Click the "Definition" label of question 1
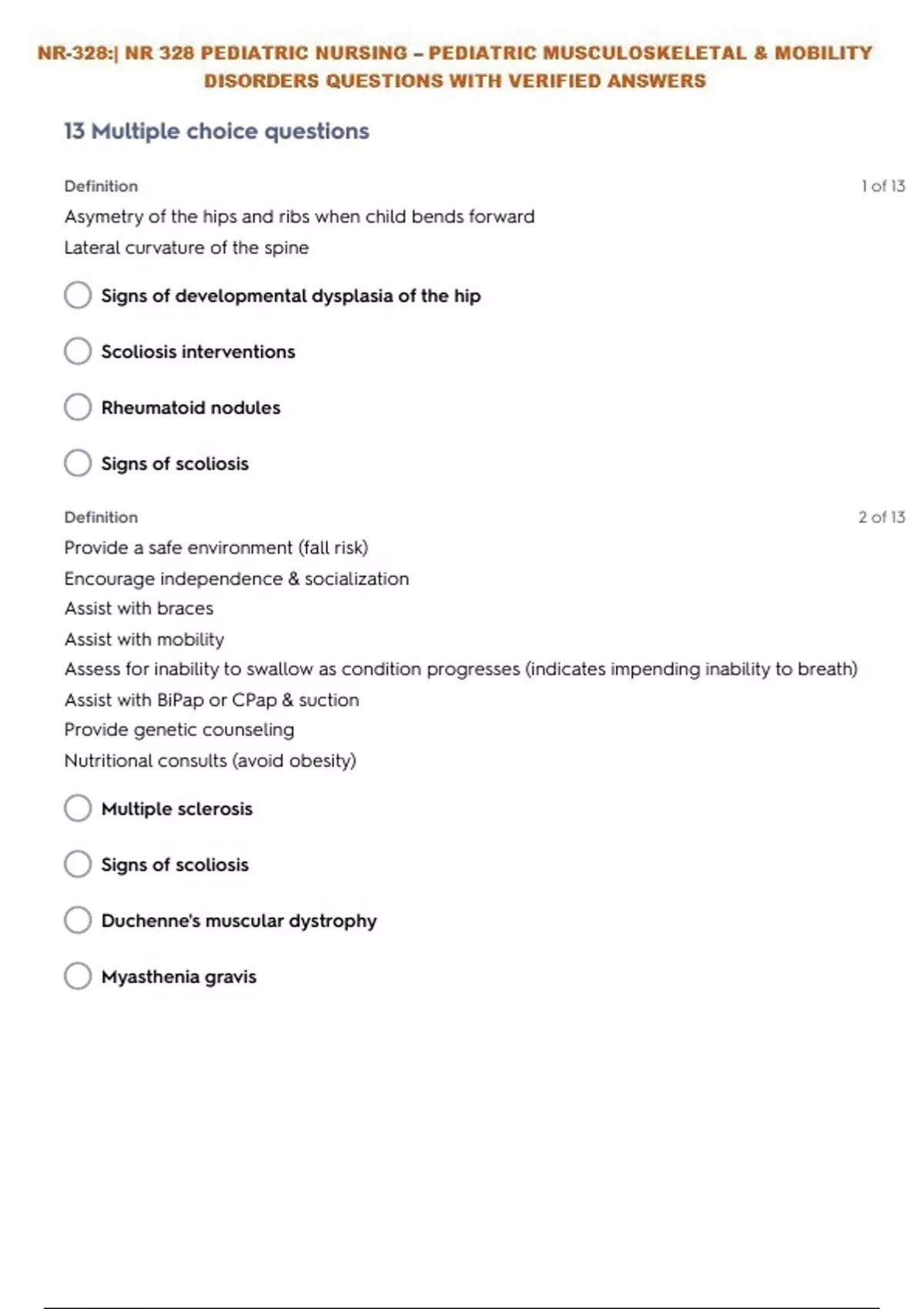Image resolution: width=924 pixels, height=1309 pixels. click(x=101, y=186)
